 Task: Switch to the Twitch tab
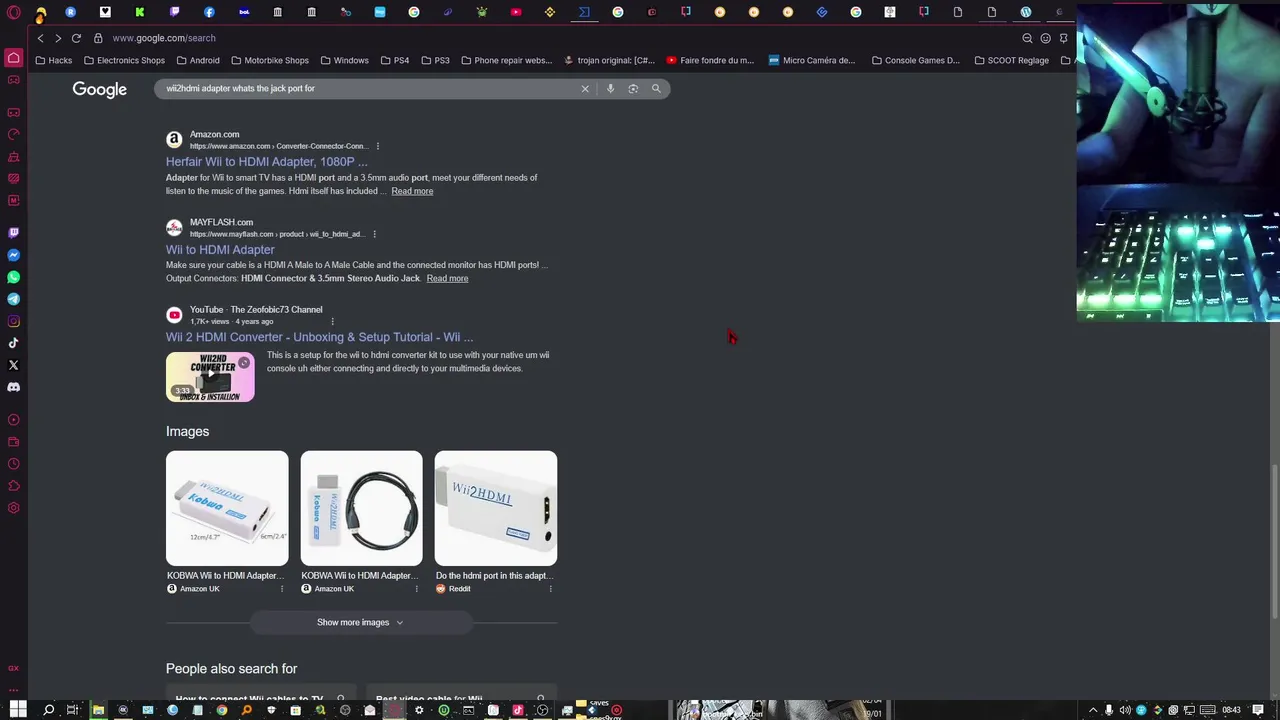[x=174, y=12]
